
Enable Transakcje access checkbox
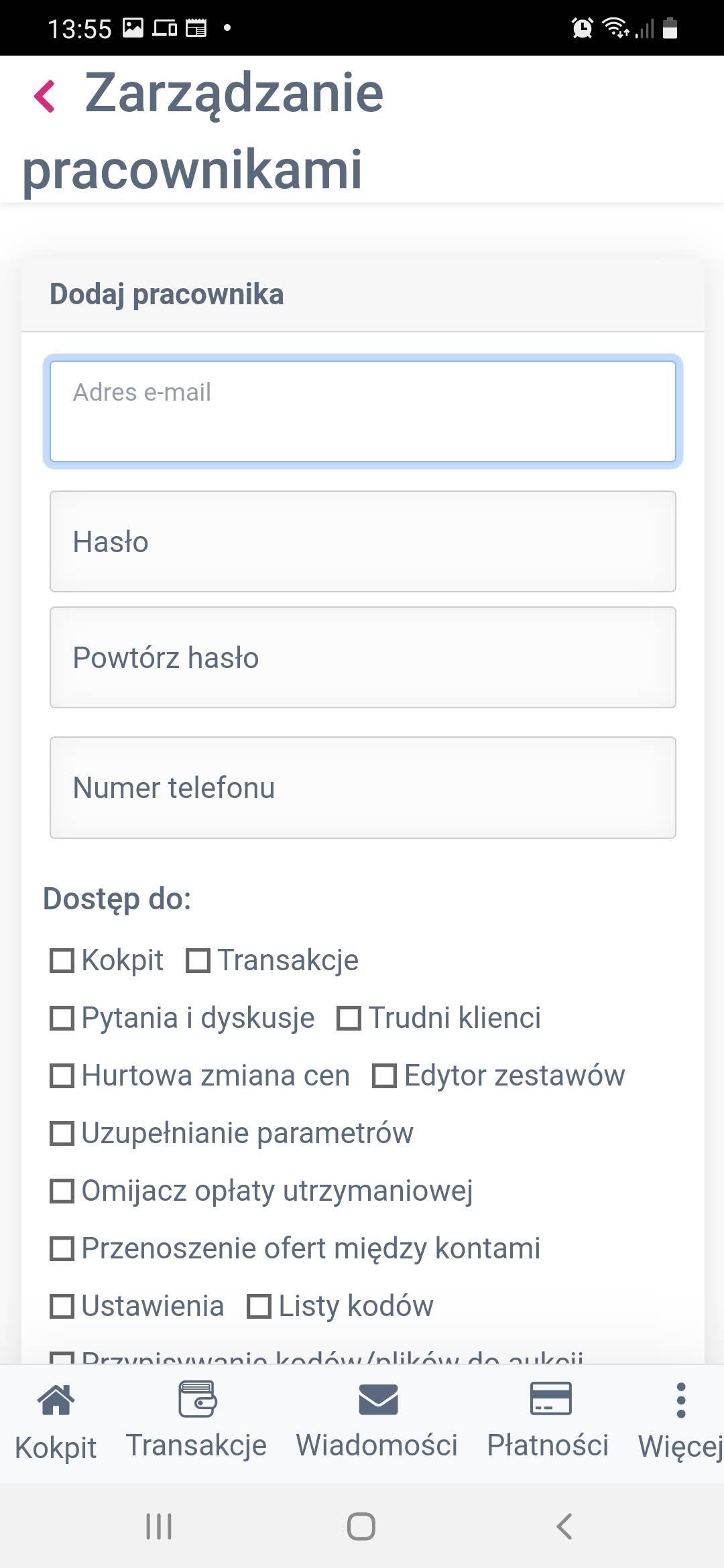[198, 960]
